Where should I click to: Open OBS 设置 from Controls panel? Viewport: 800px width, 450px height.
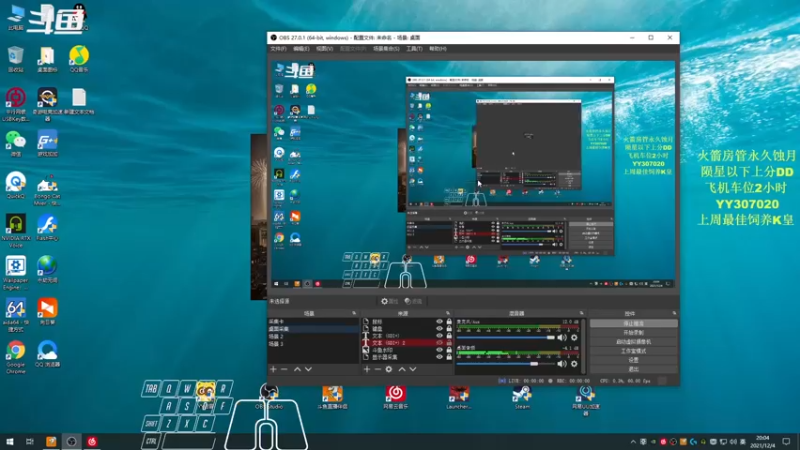[634, 360]
